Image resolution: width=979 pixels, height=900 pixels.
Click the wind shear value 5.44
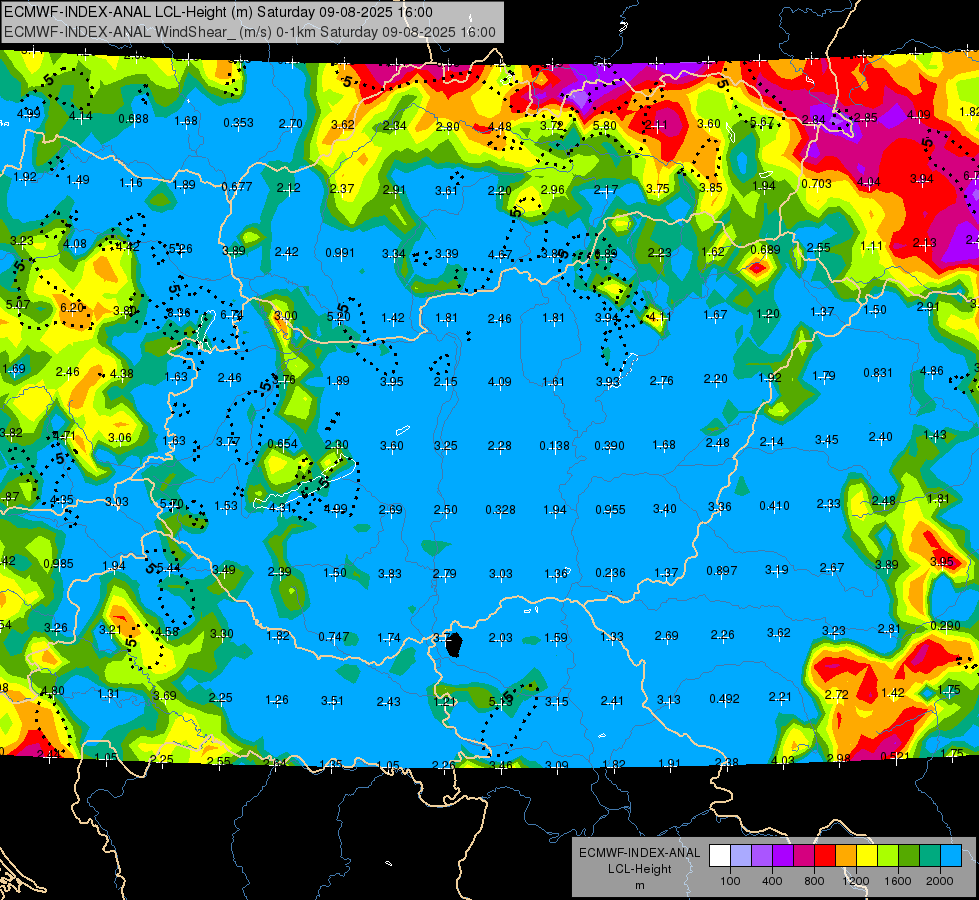tap(169, 568)
